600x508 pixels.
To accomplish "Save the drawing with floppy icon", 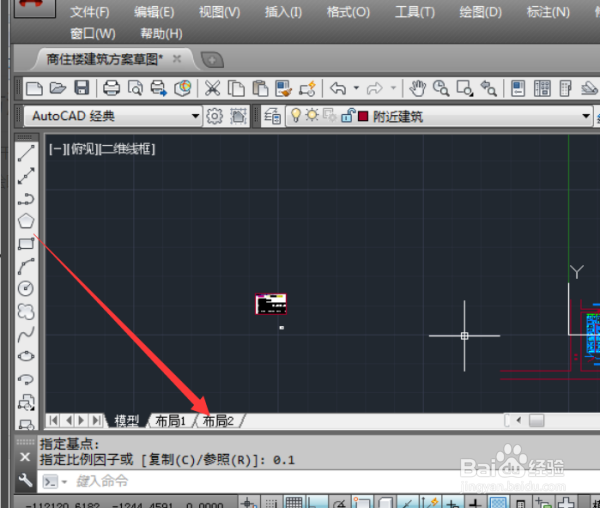I will tap(82, 88).
